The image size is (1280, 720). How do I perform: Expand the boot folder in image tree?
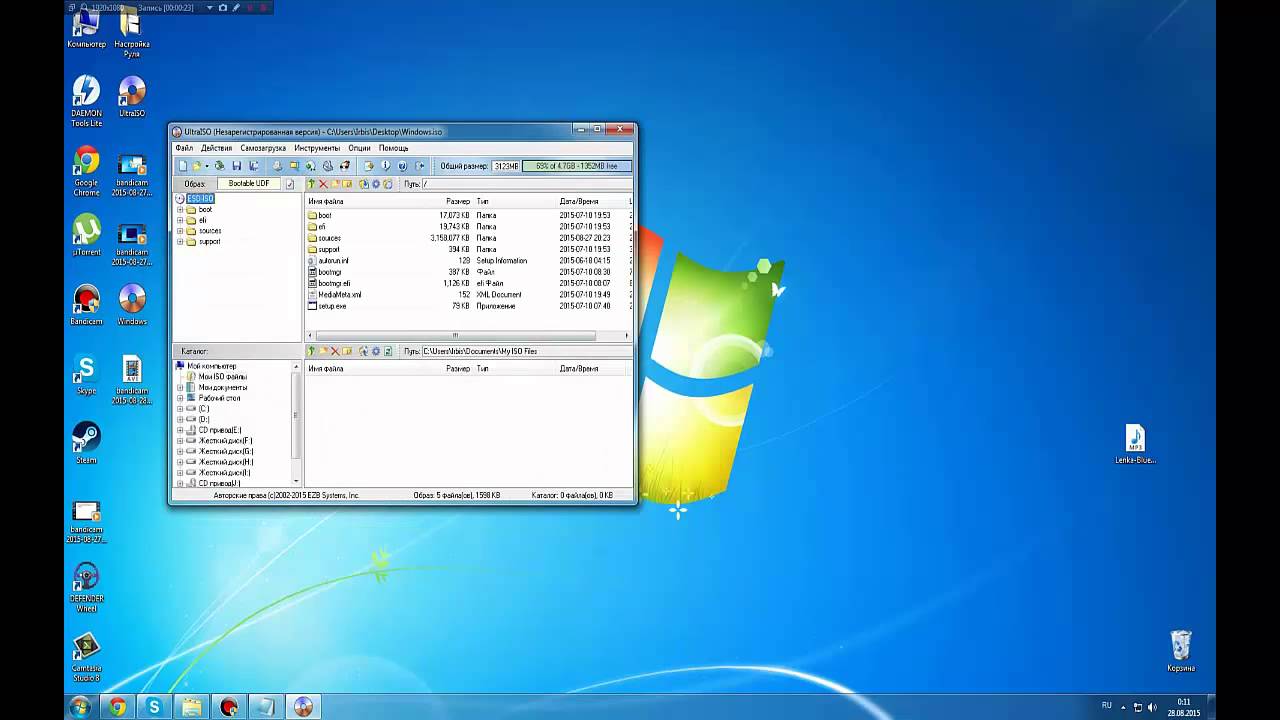tap(180, 209)
